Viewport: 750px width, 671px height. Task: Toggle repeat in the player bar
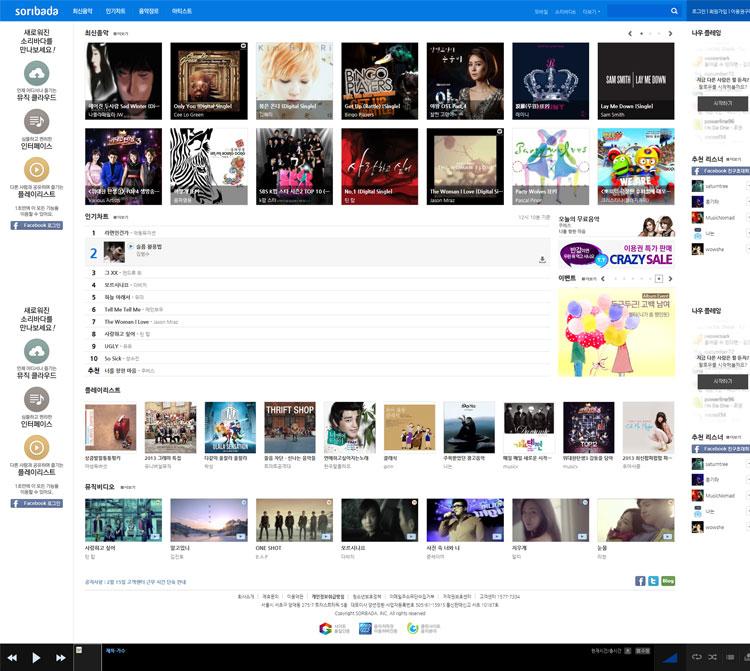[696, 657]
